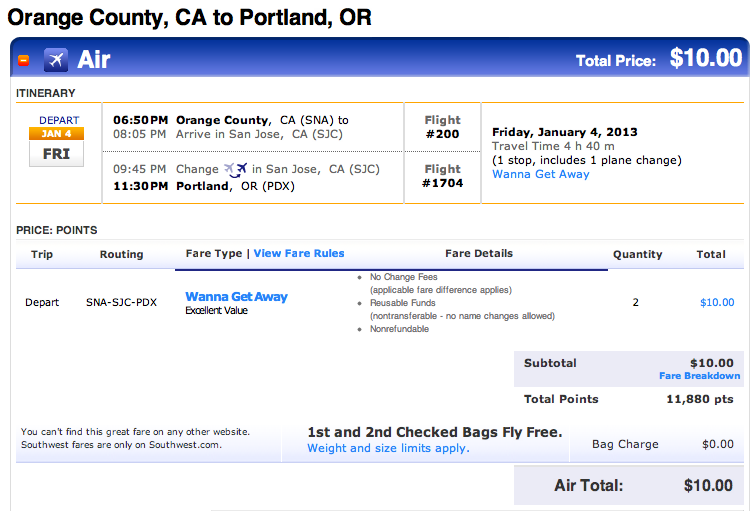Click the Fare Details column header

coord(479,254)
